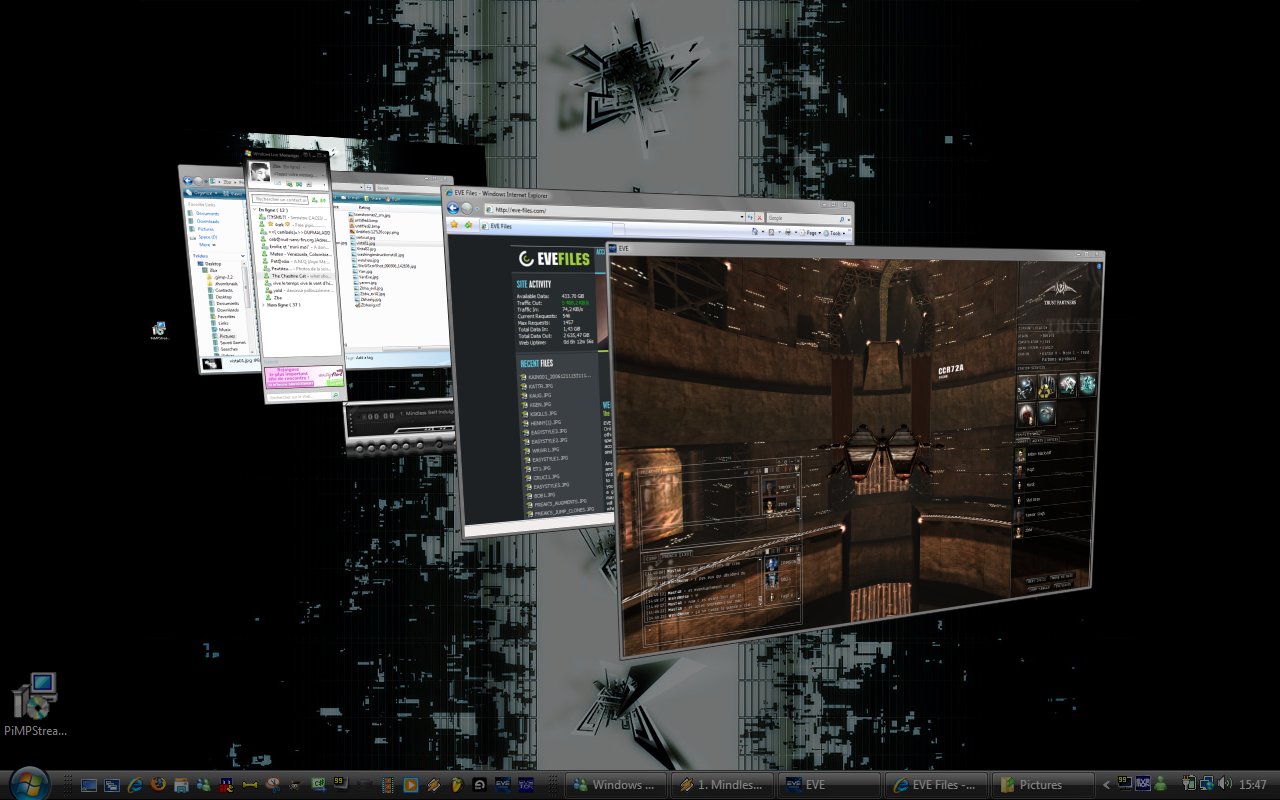Open the Pictures folder taskbar button
This screenshot has width=1280, height=800.
[x=1041, y=785]
